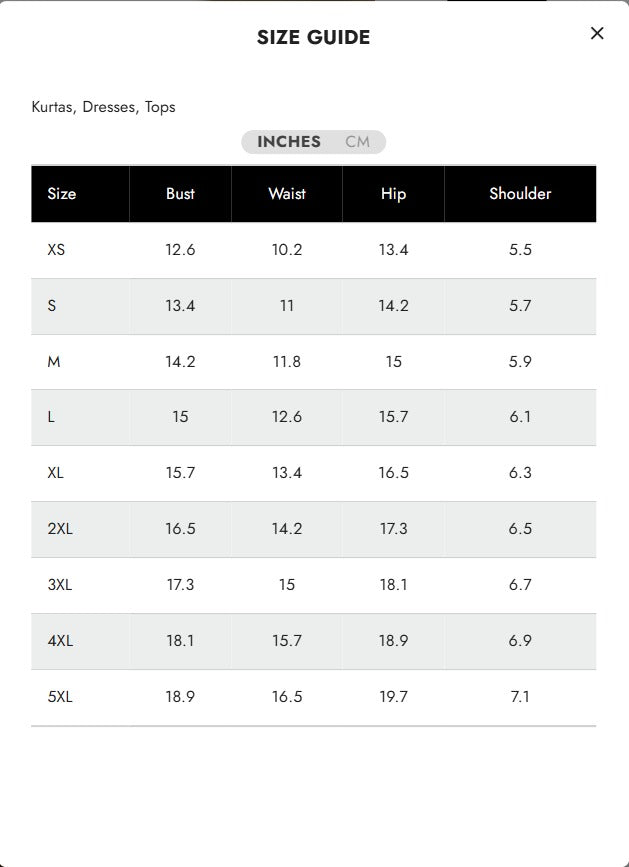Viewport: 629px width, 867px height.
Task: Select the INCHES unit option
Action: click(x=289, y=142)
